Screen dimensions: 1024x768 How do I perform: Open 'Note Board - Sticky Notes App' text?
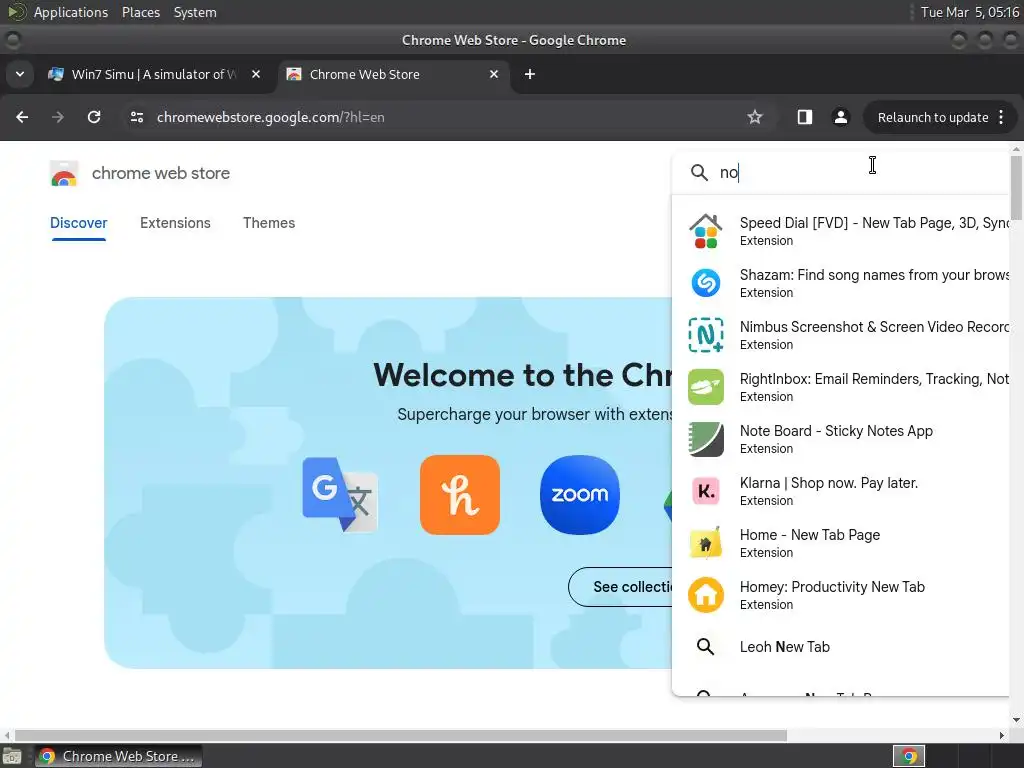pos(837,431)
